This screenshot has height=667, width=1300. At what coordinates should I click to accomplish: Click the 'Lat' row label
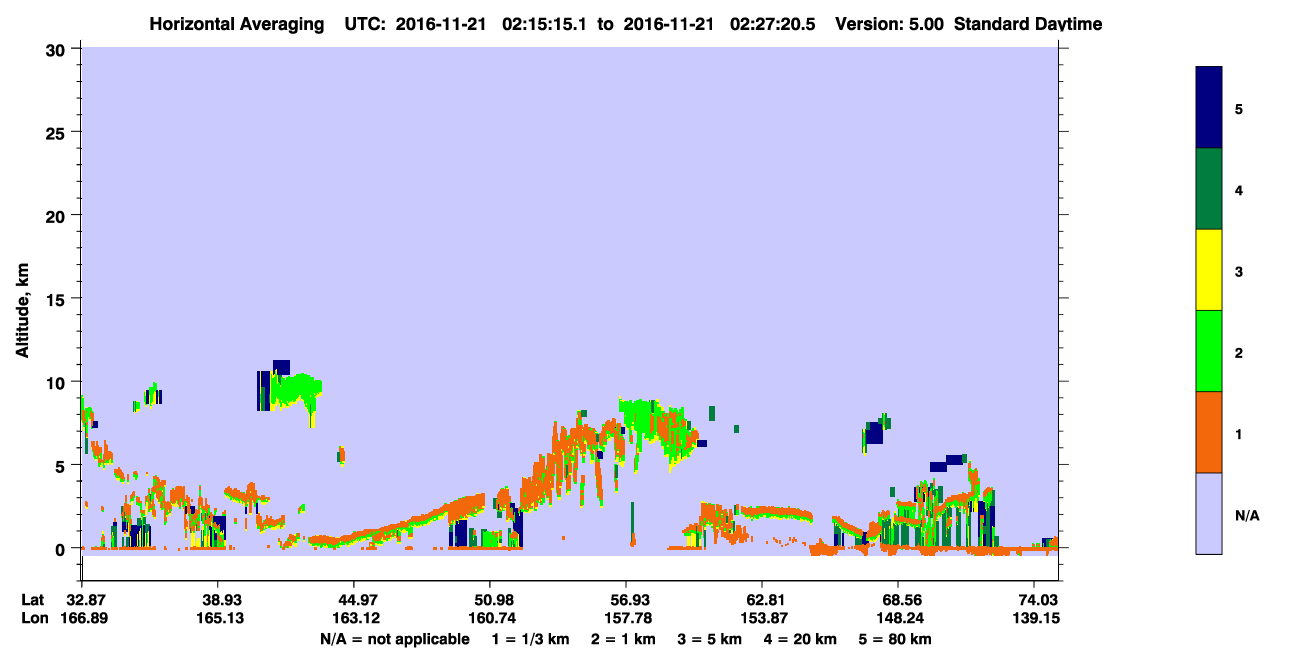click(x=33, y=600)
